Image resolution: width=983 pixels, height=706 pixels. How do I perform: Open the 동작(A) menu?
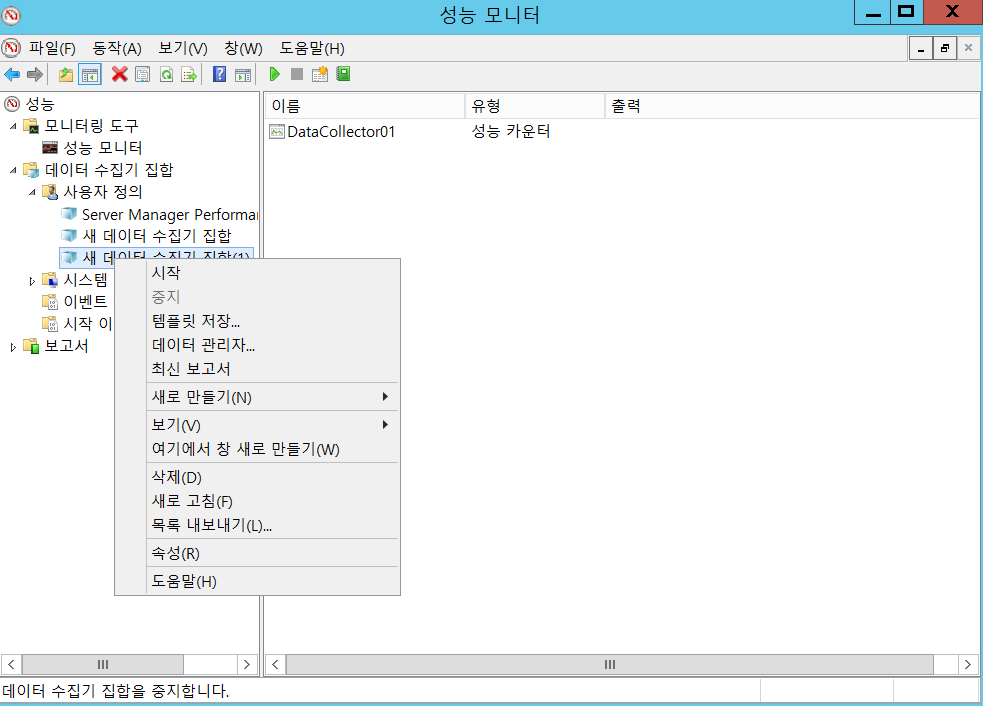[117, 48]
